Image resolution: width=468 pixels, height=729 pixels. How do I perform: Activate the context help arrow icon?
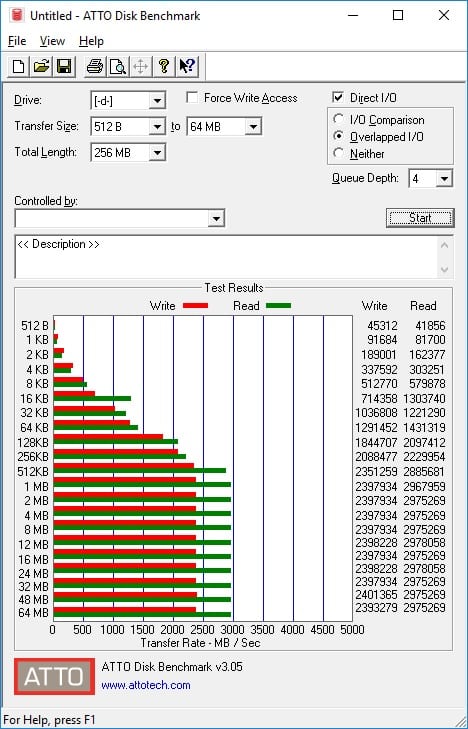point(187,66)
